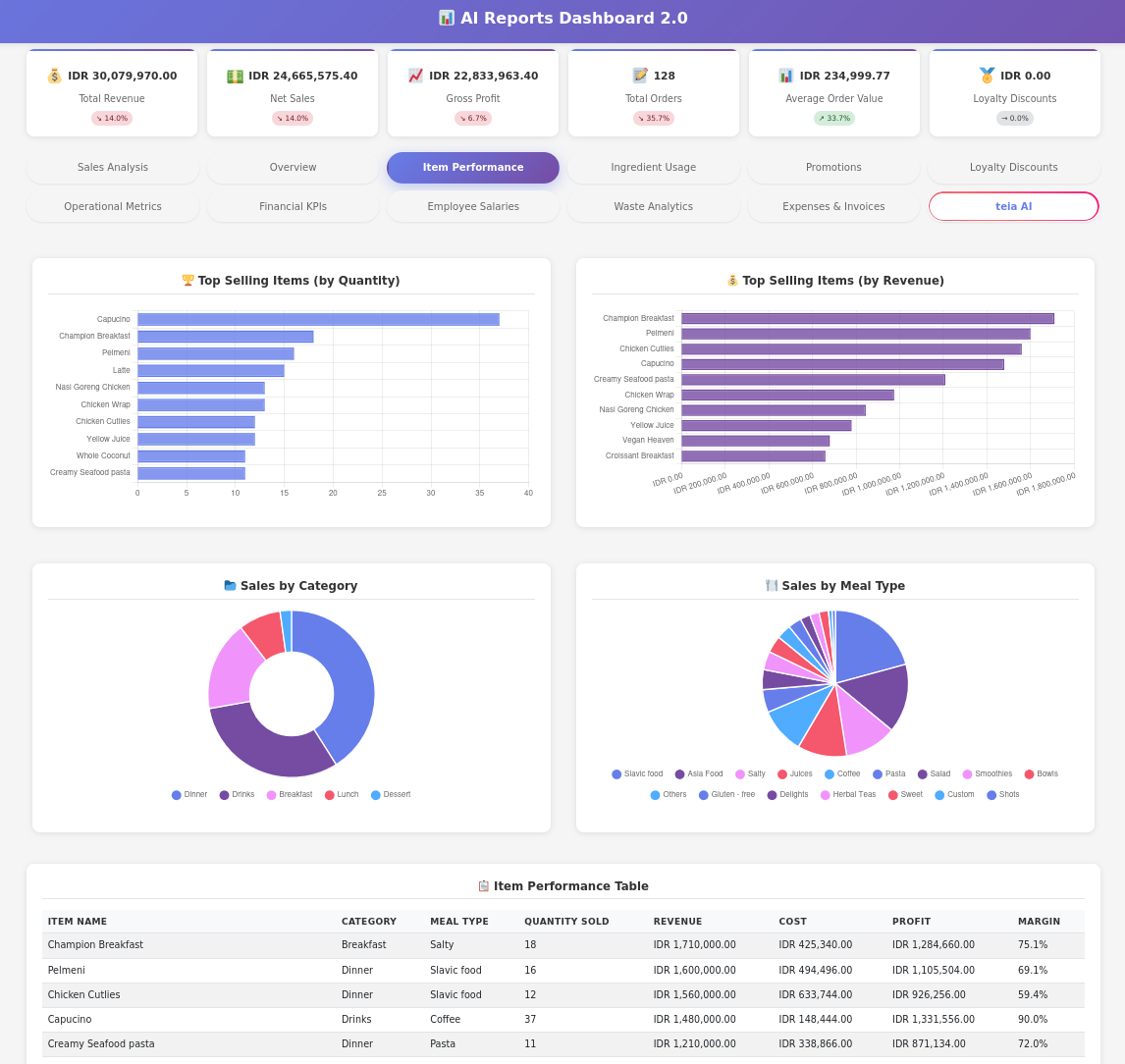Viewport: 1125px width, 1064px height.
Task: Select the Expenses & Invoices tab
Action: point(833,207)
